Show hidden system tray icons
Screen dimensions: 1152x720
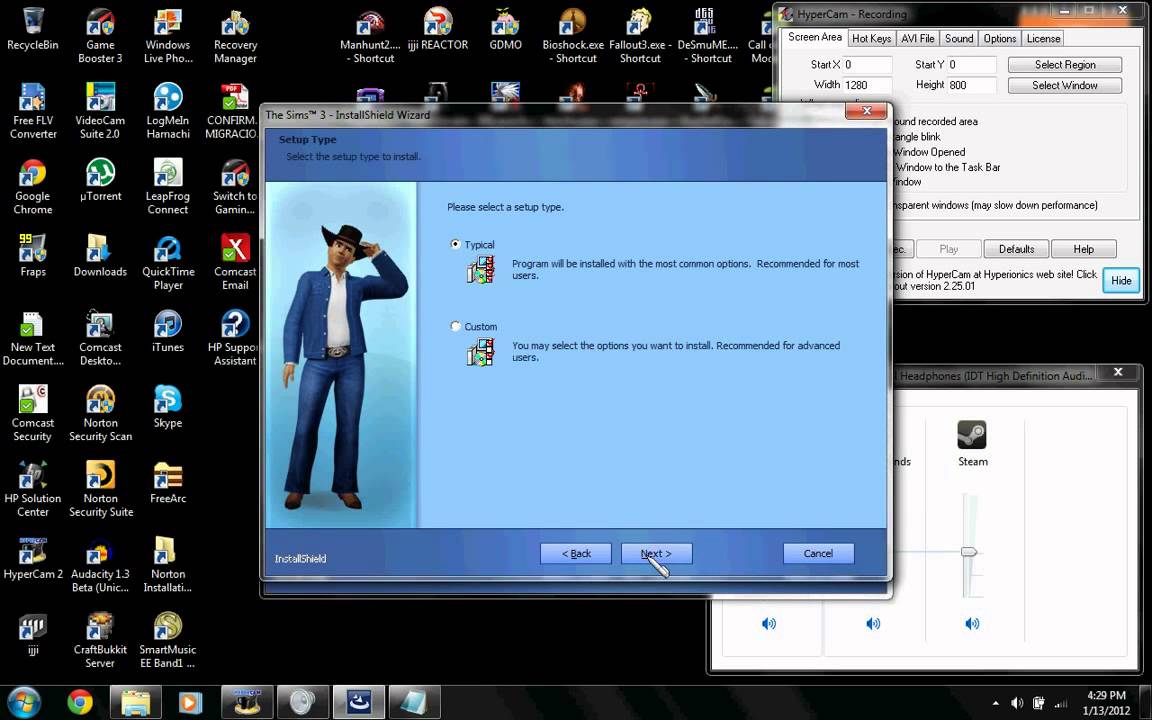point(996,703)
